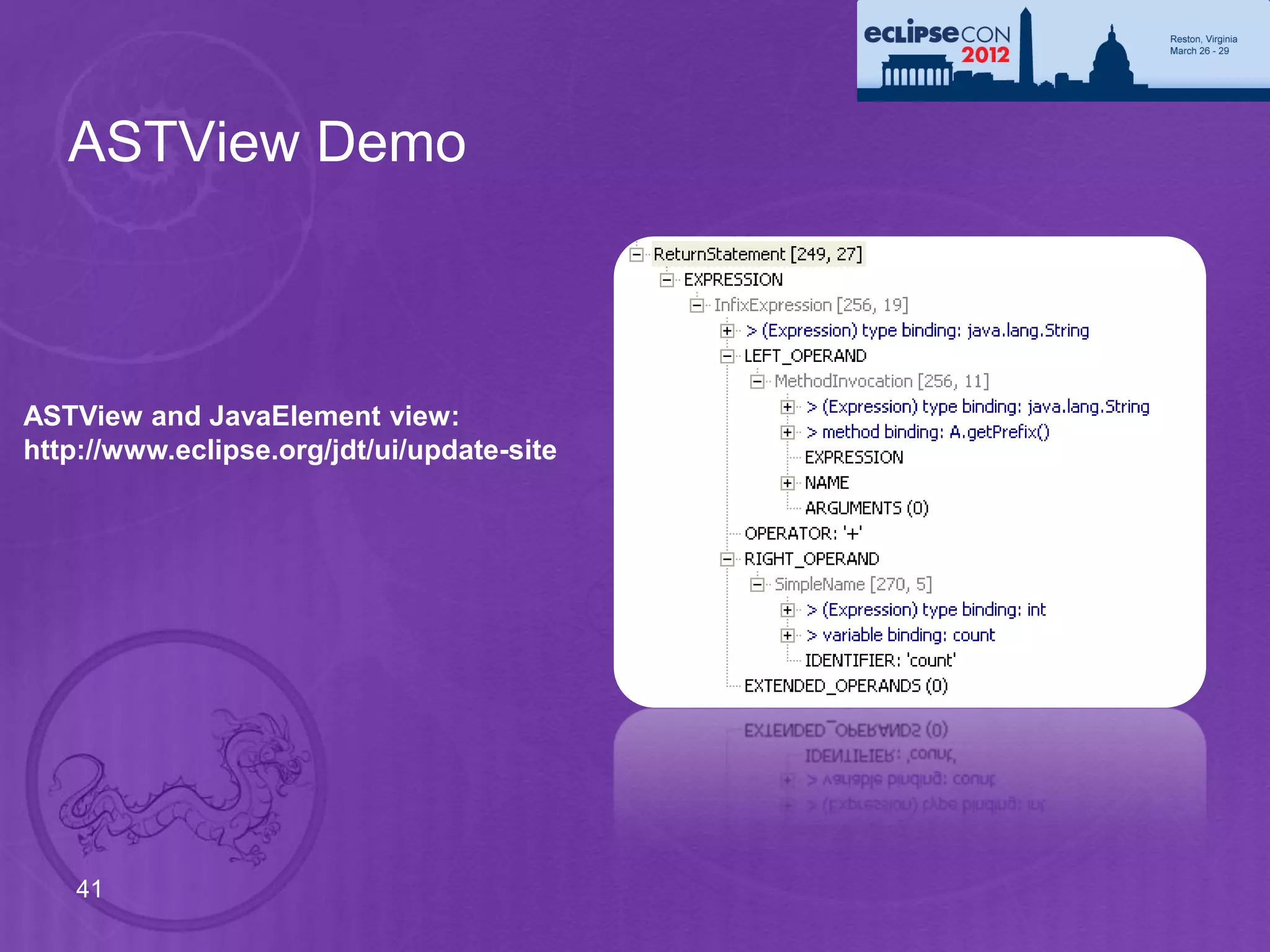
Task: Select the EXTENDED_OPERANDS (0) row
Action: tap(846, 686)
